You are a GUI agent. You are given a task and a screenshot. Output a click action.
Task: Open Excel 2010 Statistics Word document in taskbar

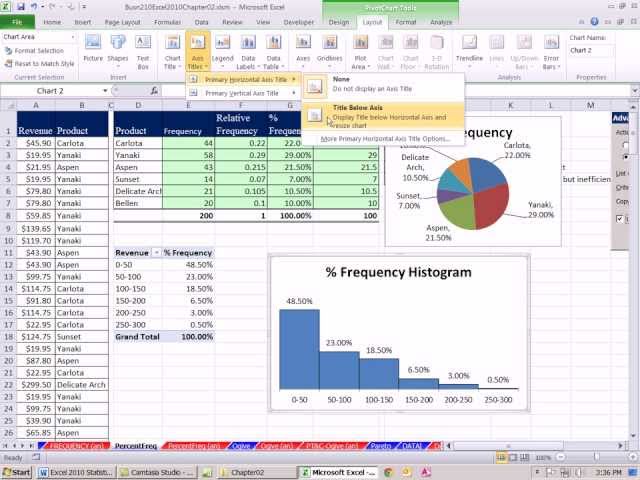click(77, 472)
